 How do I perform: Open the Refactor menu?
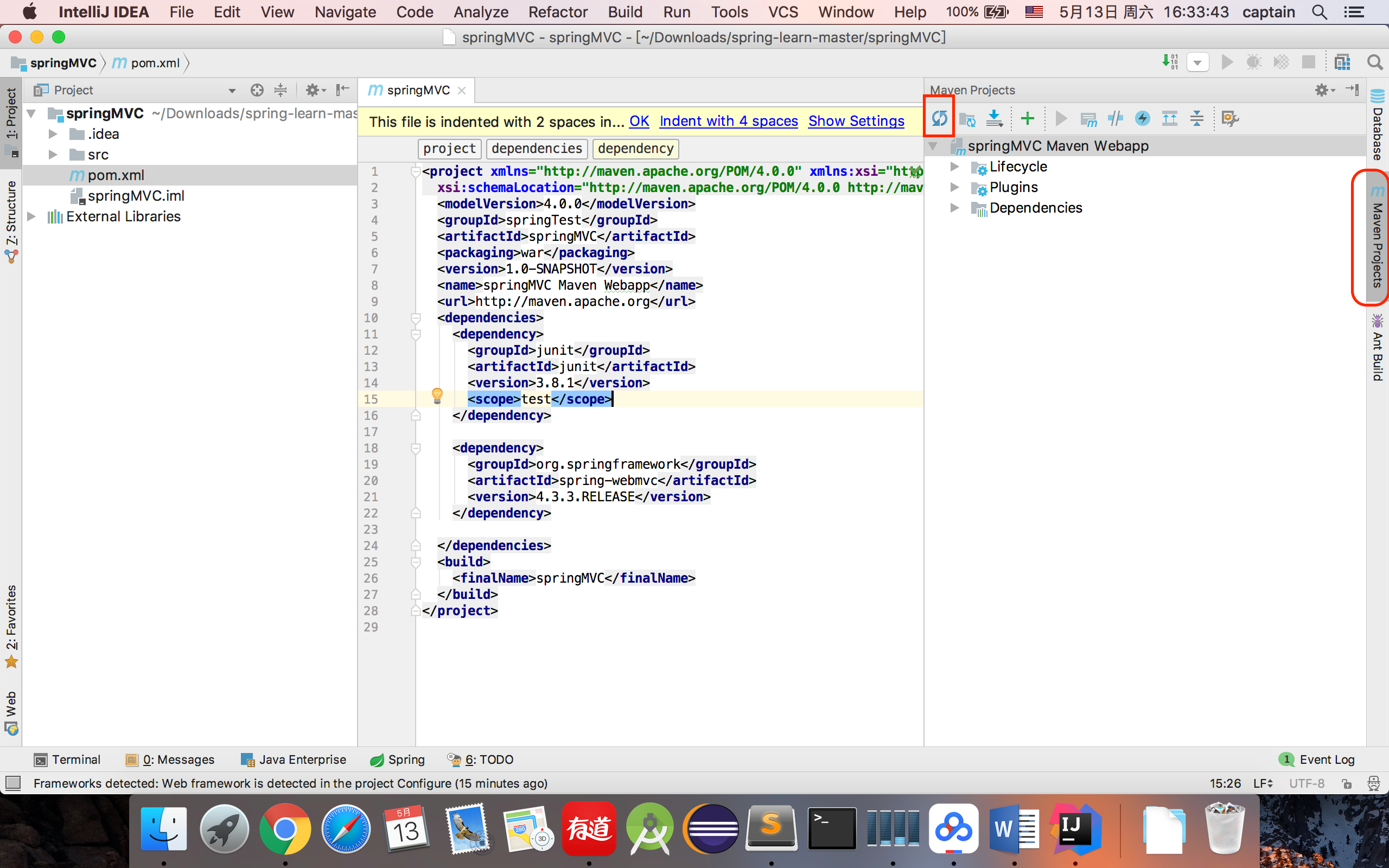point(557,12)
